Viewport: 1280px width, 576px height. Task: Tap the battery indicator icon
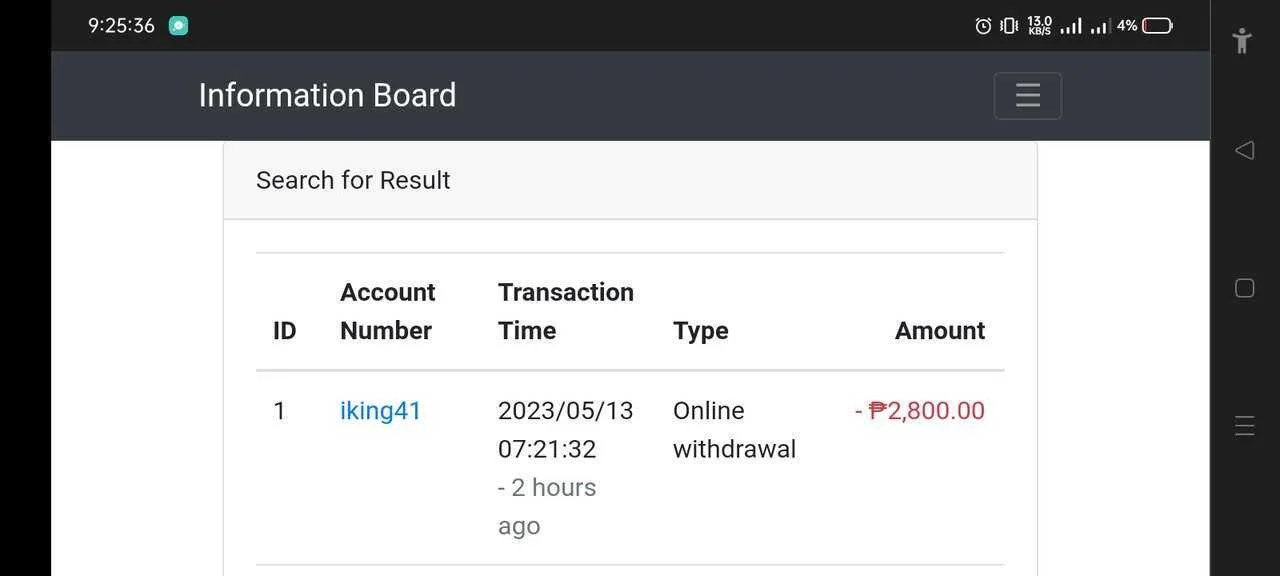[1157, 26]
